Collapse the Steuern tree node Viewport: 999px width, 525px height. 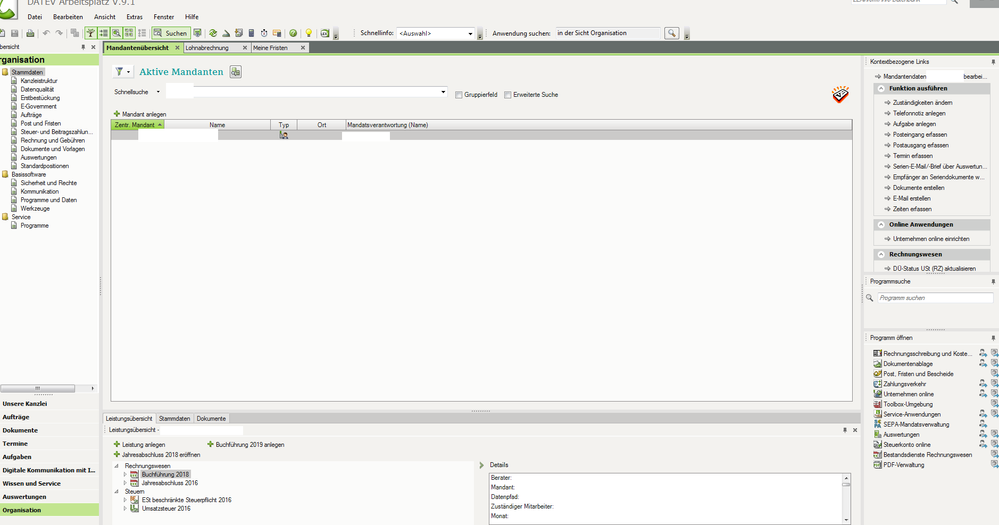pyautogui.click(x=117, y=492)
